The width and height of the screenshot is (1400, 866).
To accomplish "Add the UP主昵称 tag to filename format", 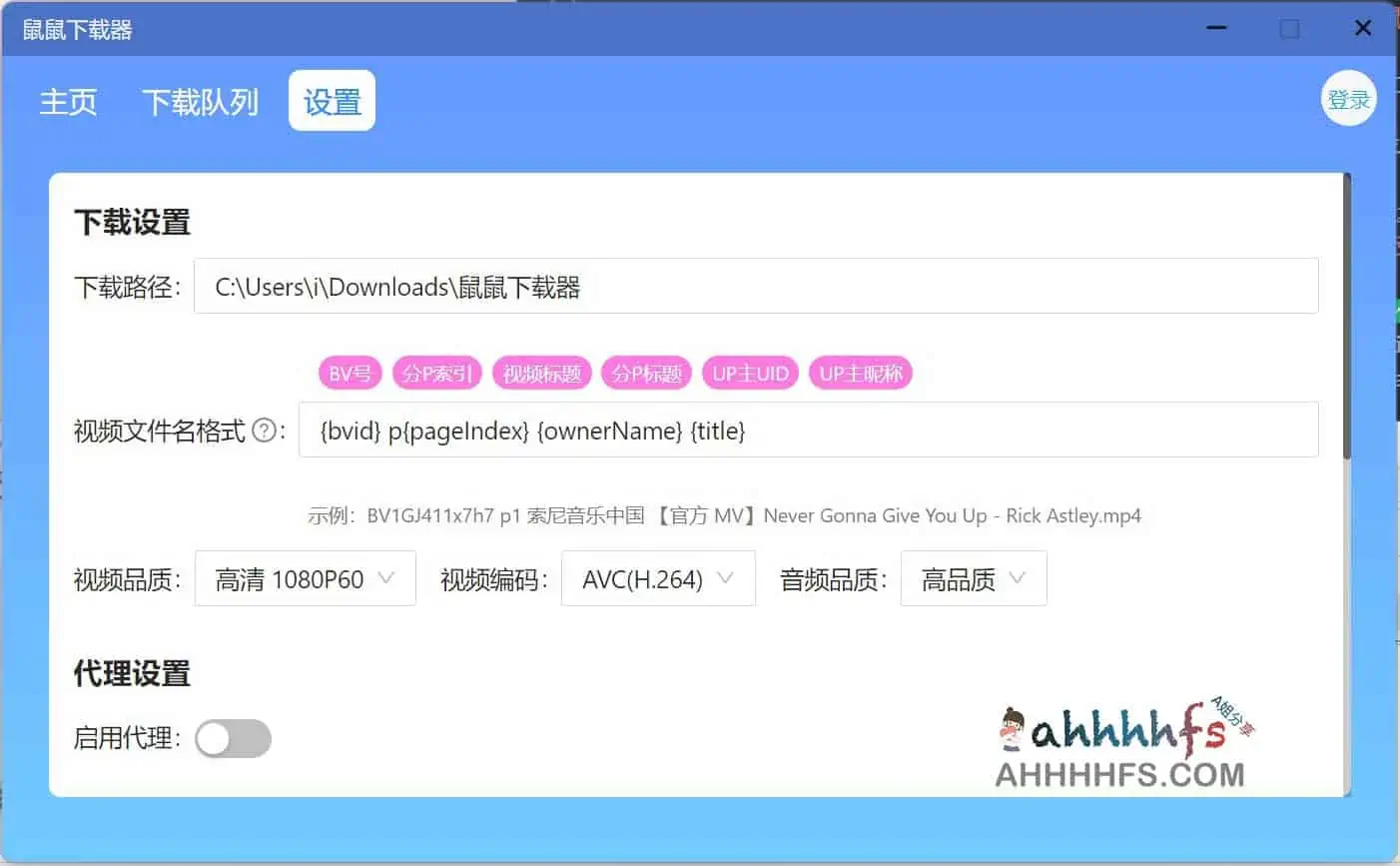I will click(x=860, y=373).
